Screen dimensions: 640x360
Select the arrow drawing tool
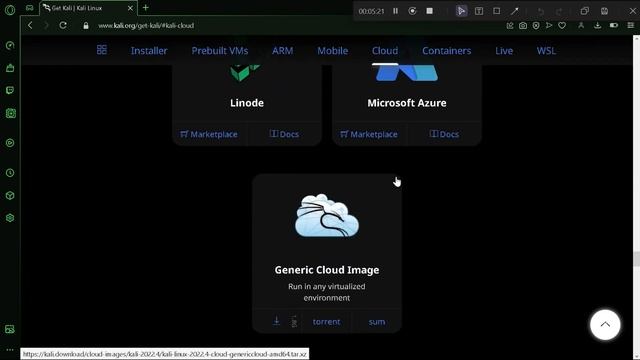point(514,11)
